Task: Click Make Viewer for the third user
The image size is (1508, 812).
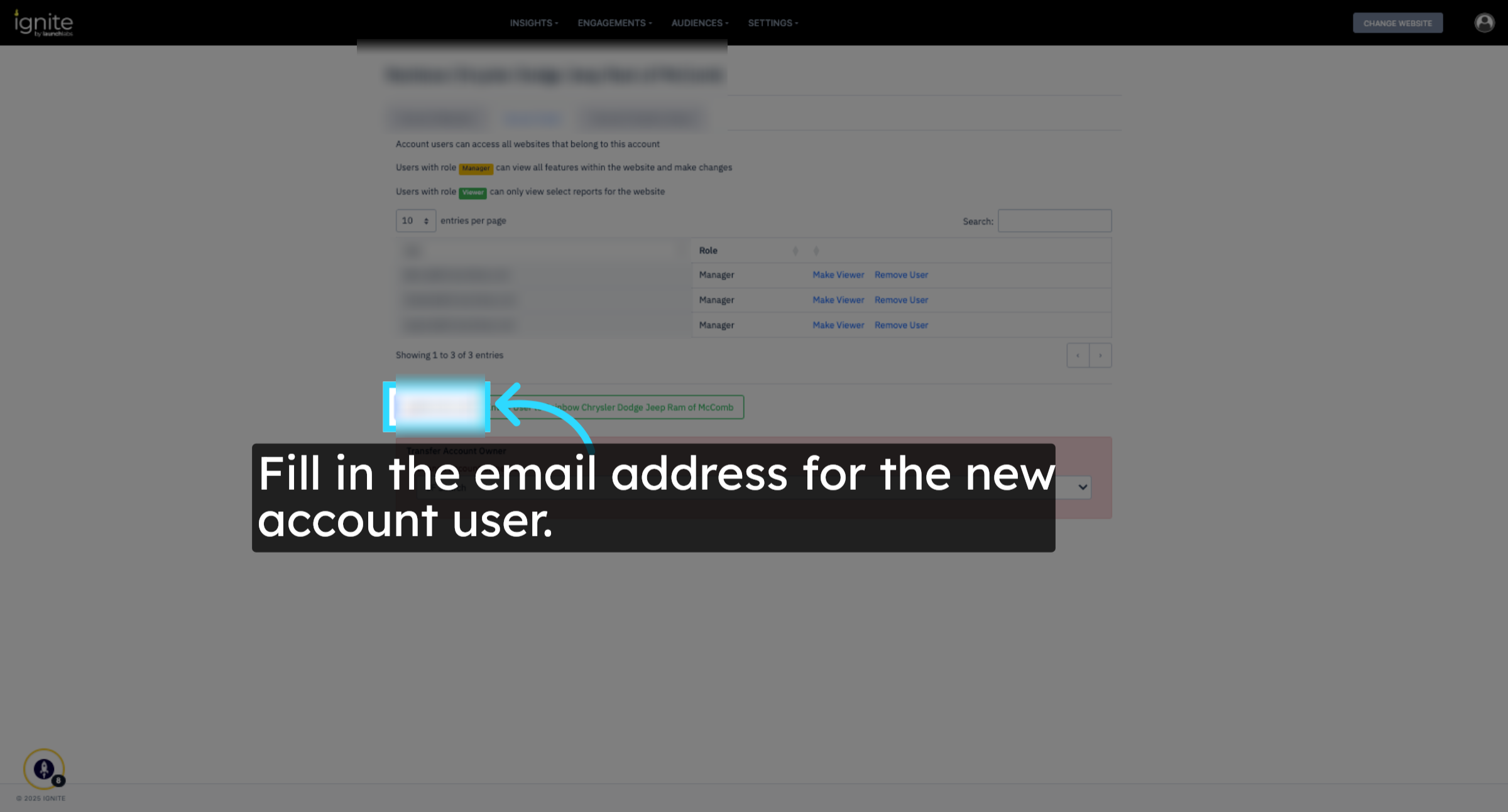Action: click(838, 325)
